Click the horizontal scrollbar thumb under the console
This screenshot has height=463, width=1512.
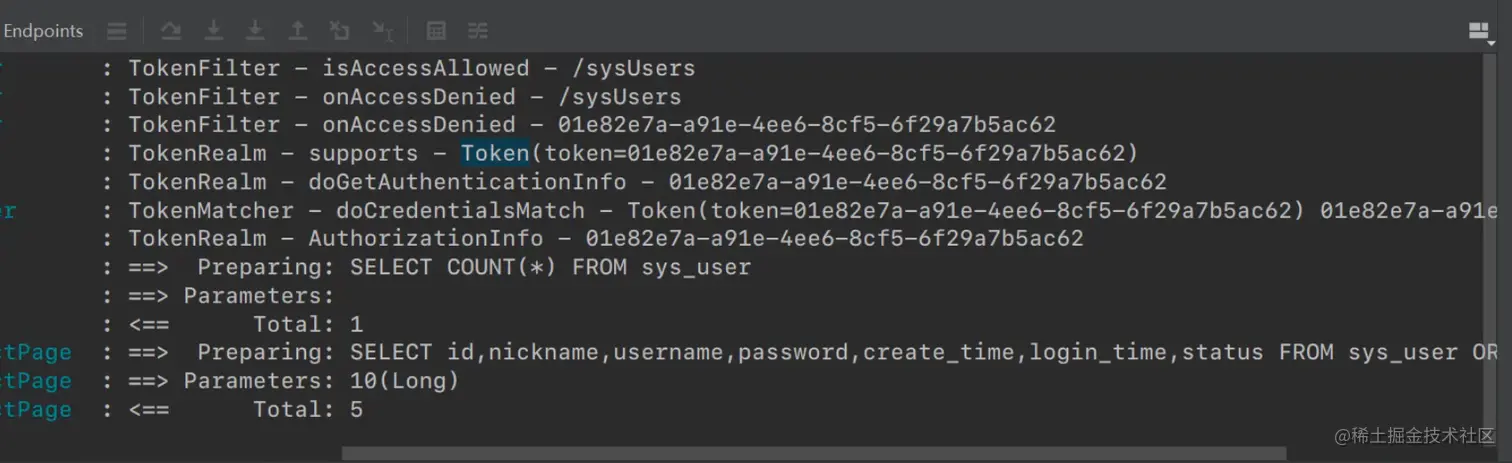point(814,453)
